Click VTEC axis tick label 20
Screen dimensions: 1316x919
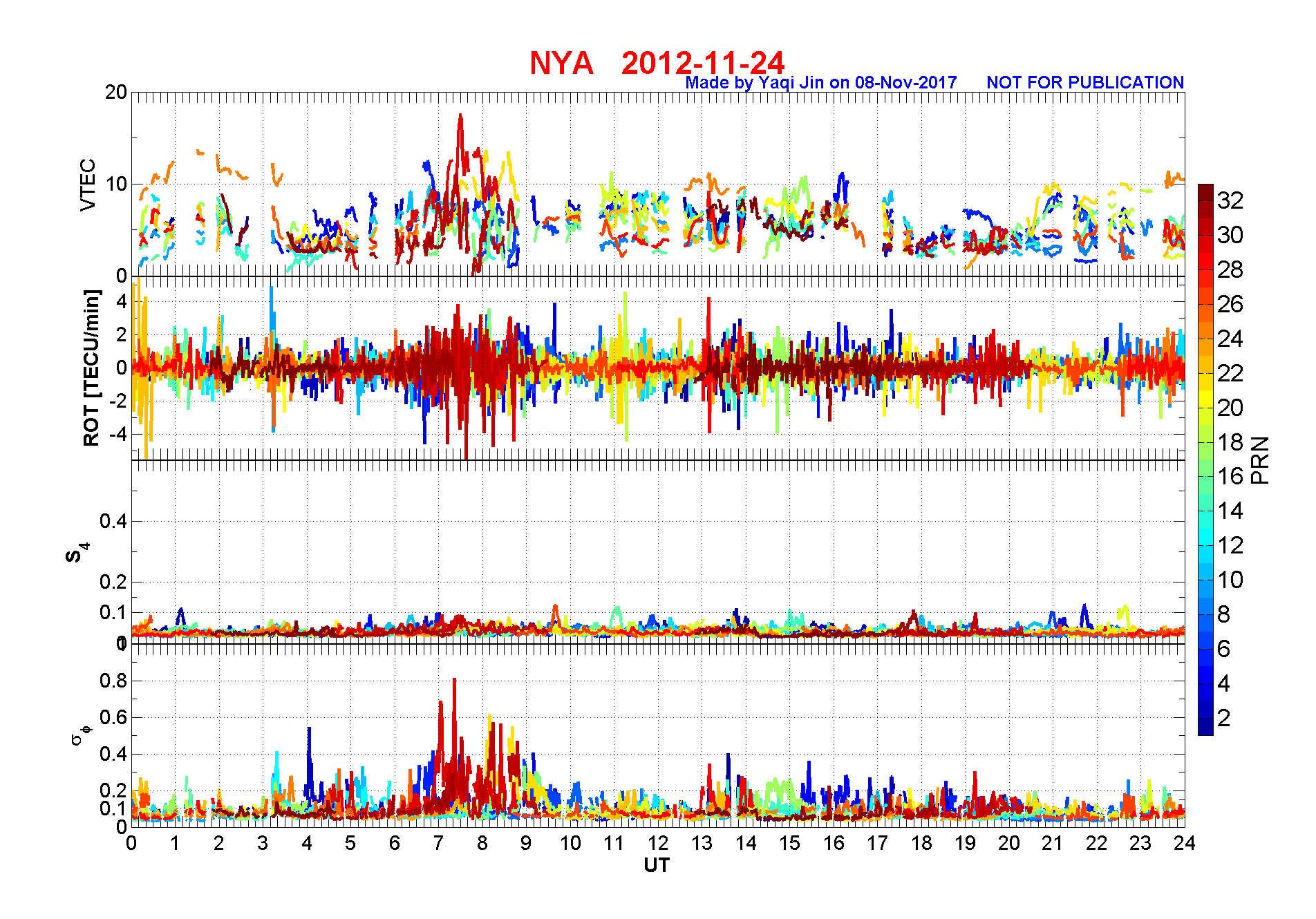115,93
